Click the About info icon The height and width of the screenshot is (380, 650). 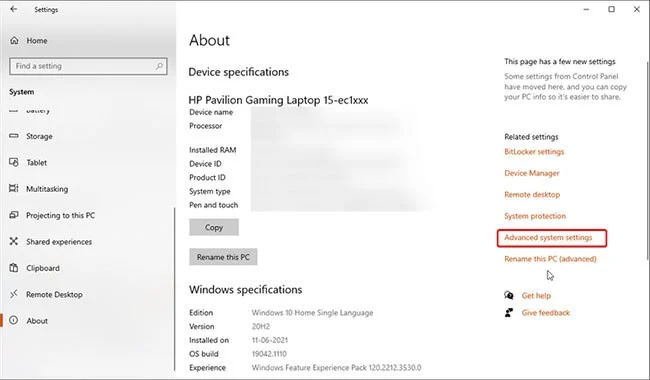pos(14,320)
